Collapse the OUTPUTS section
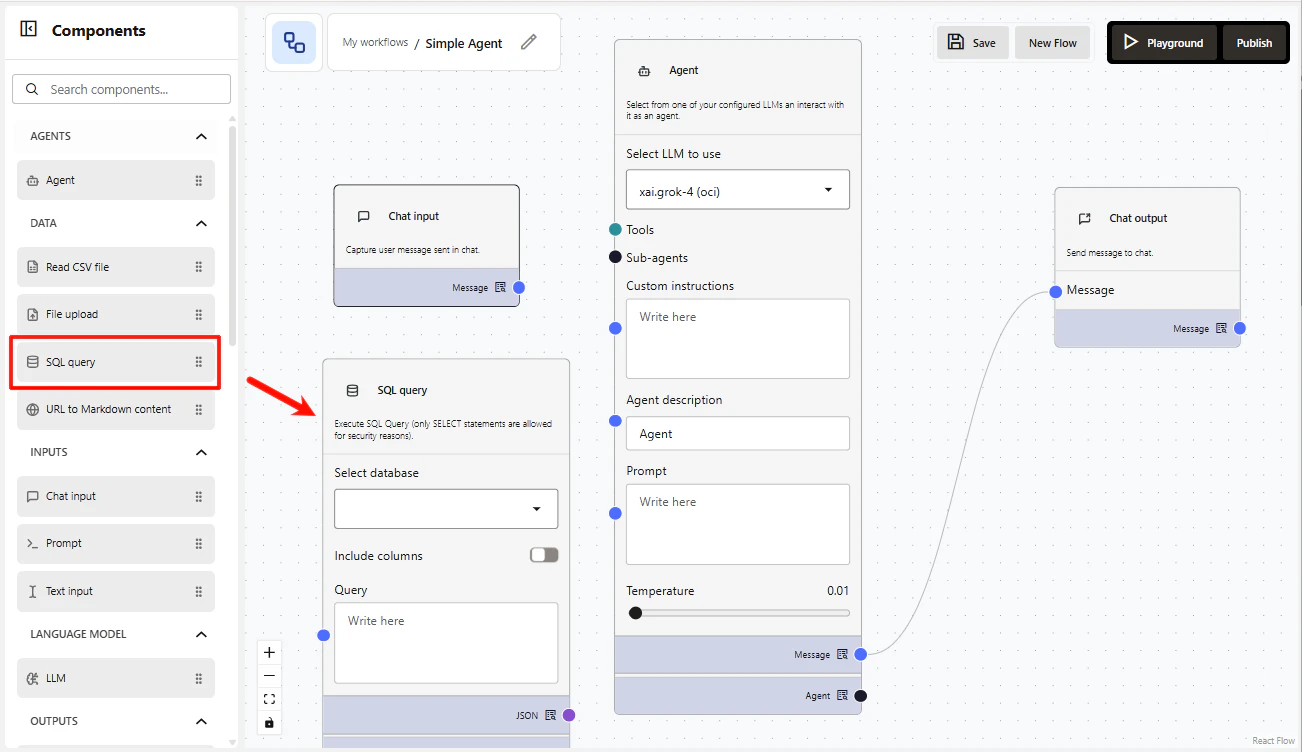1302x752 pixels. point(201,721)
